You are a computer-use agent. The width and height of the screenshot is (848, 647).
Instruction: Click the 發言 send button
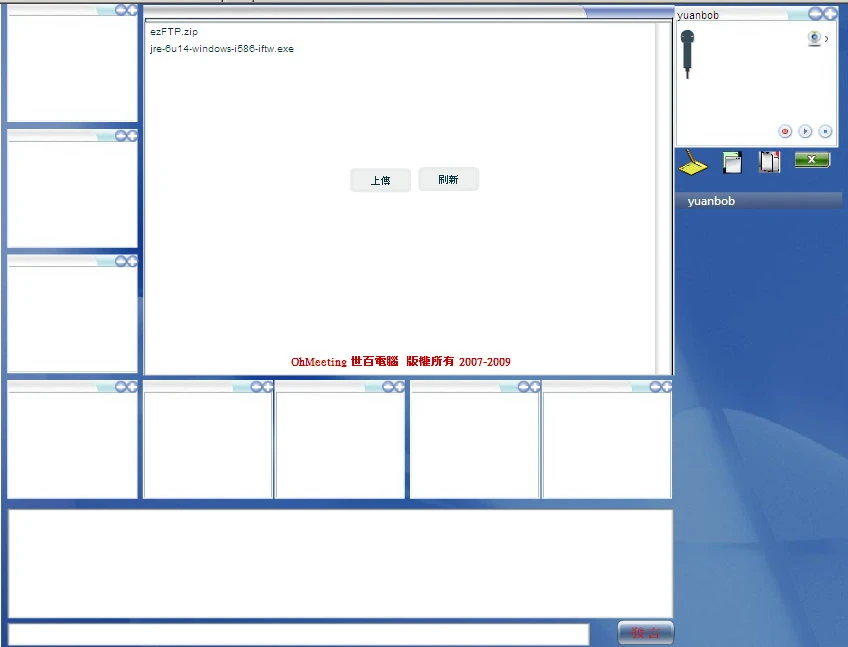645,633
